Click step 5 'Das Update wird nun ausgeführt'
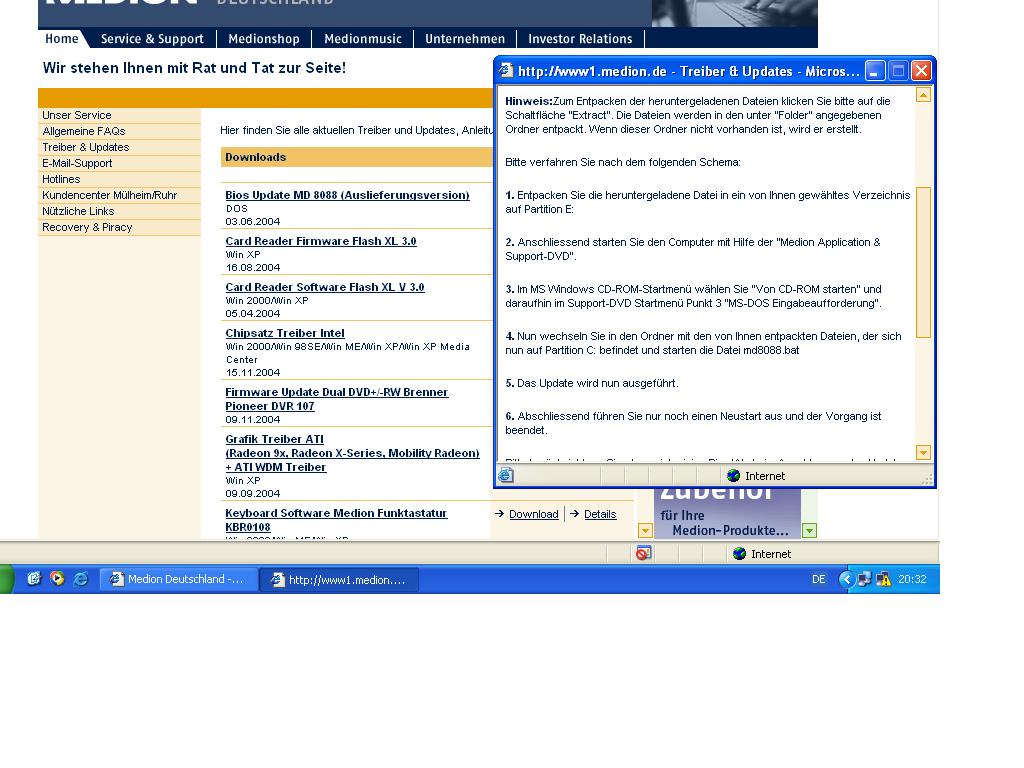This screenshot has width=1024, height=768. 592,383
